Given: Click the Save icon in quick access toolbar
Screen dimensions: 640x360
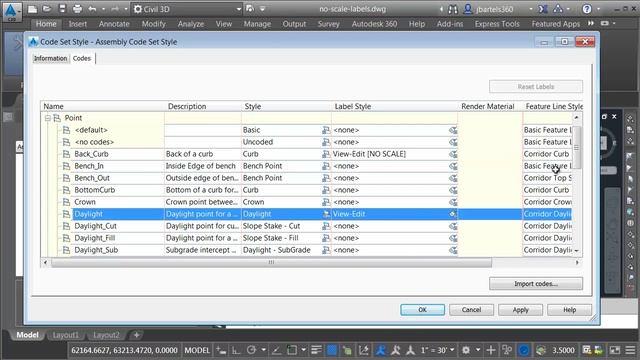Looking at the screenshot, I should 62,9.
